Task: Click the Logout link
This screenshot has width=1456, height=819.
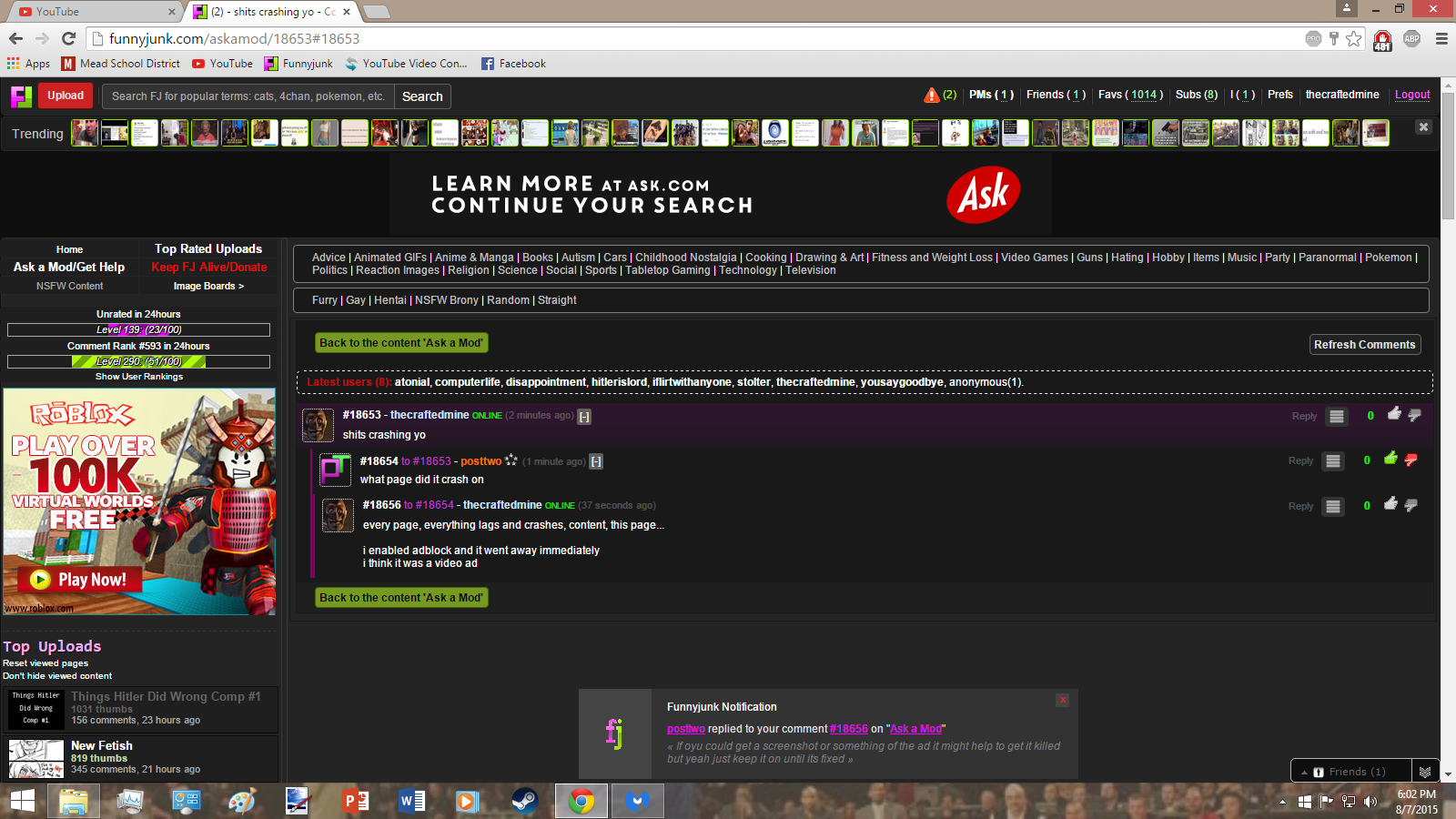Action: tap(1412, 95)
